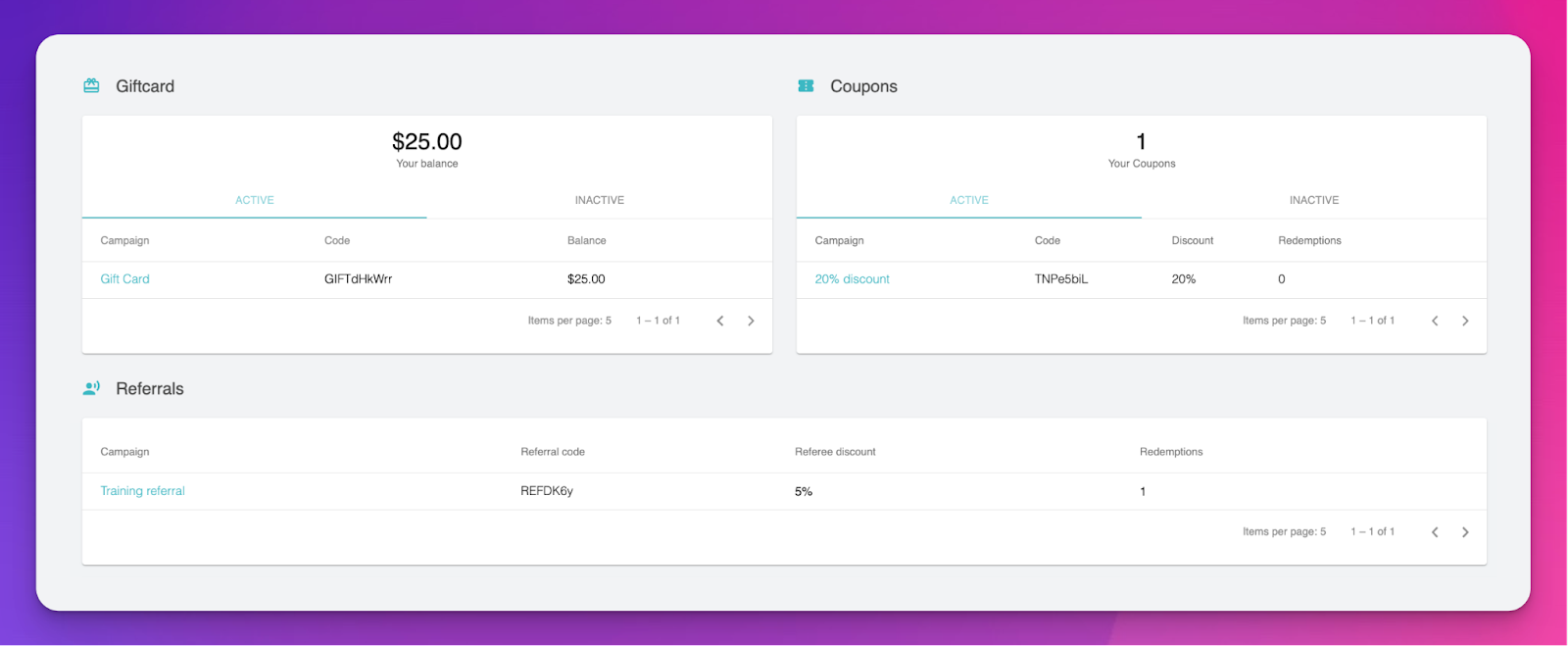Go to next page in Referrals table

1465,532
